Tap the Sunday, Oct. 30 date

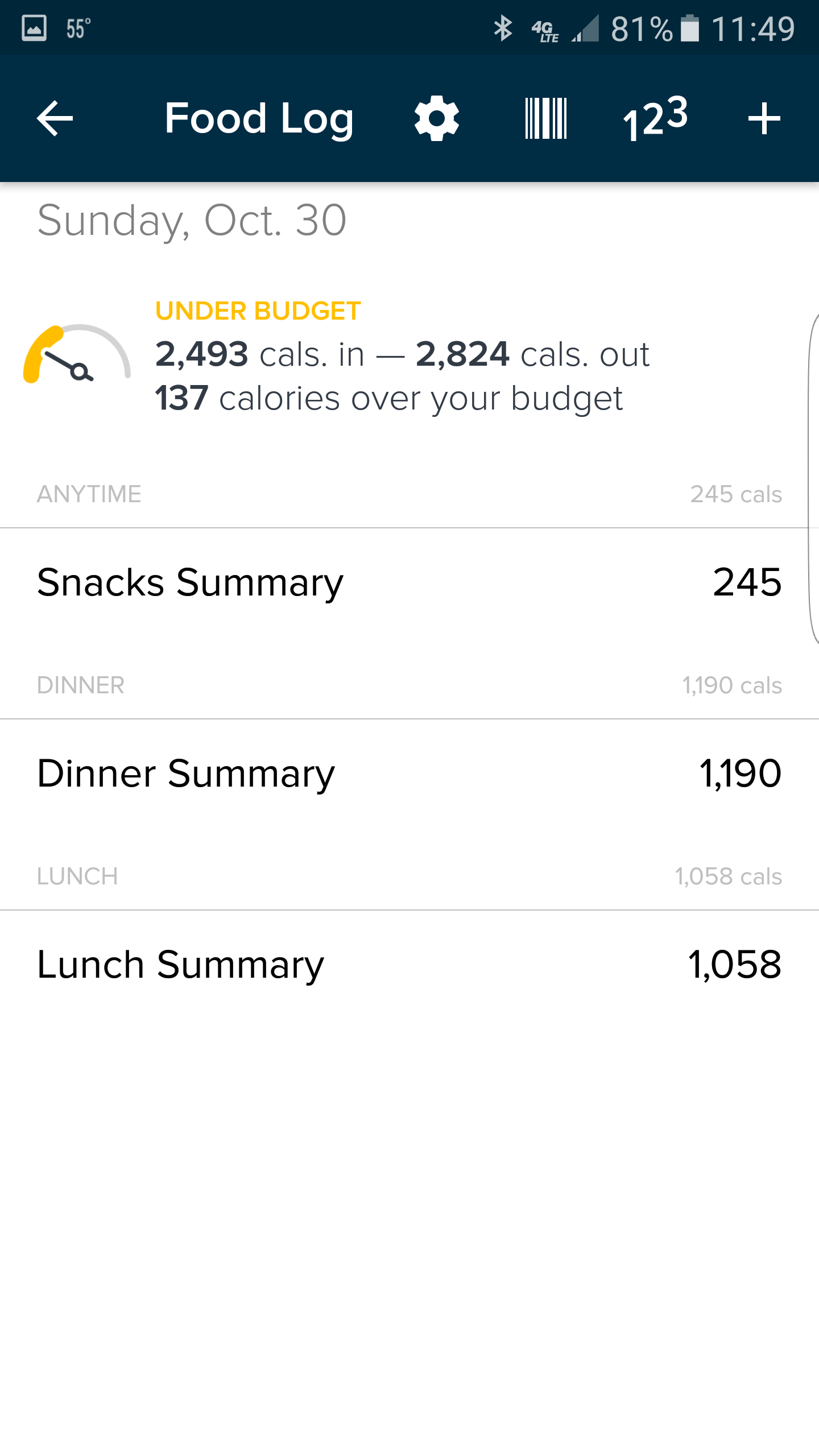coord(192,220)
